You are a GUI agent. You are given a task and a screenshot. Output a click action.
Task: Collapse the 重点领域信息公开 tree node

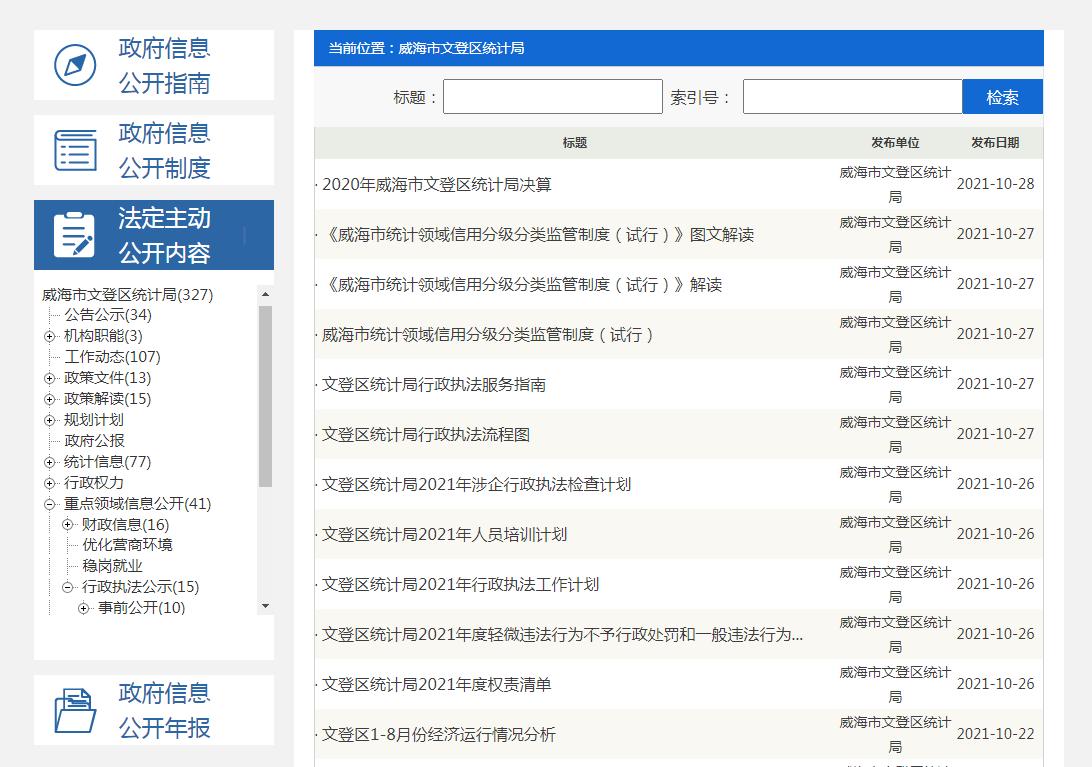pyautogui.click(x=50, y=504)
